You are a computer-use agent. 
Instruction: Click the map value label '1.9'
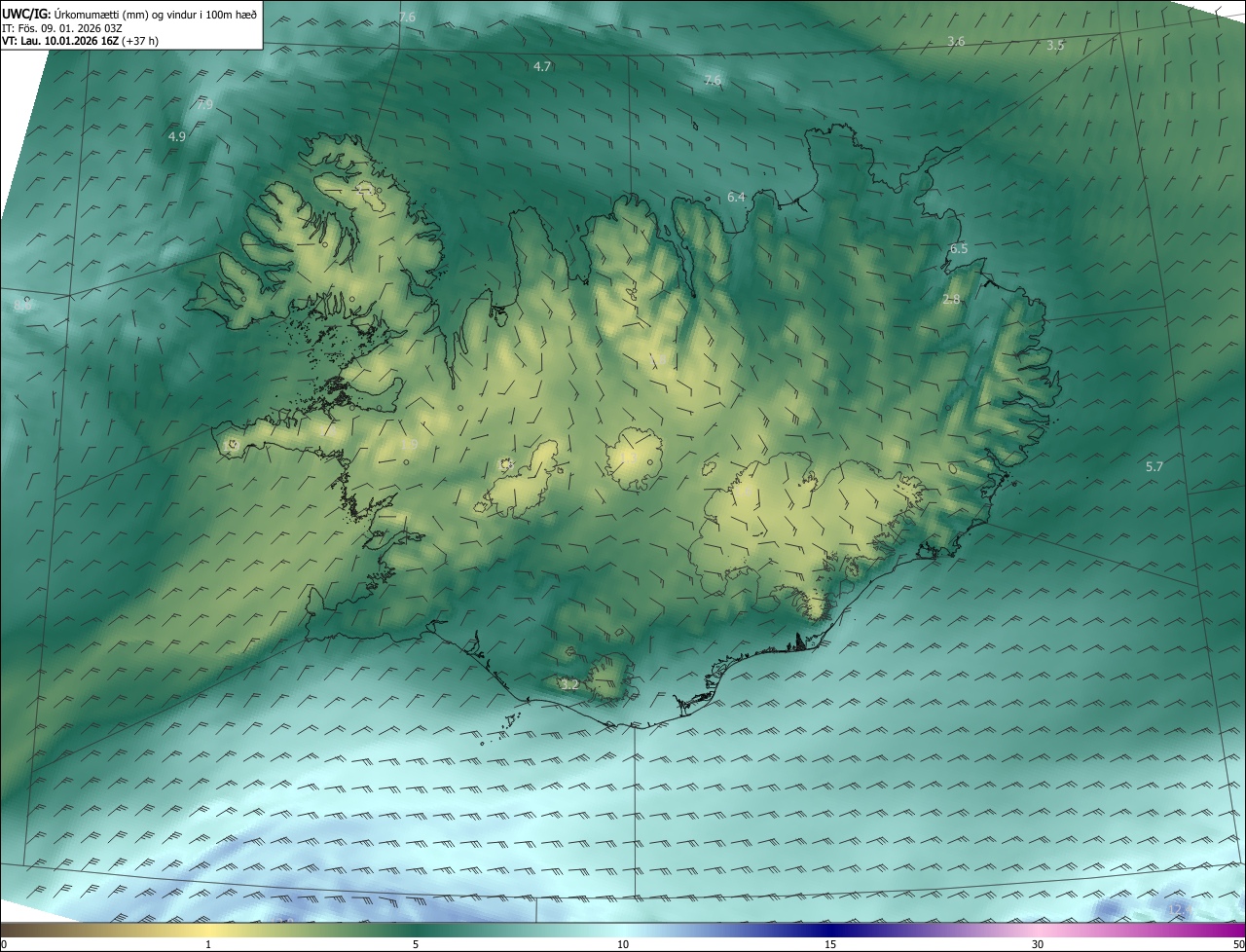pos(410,445)
